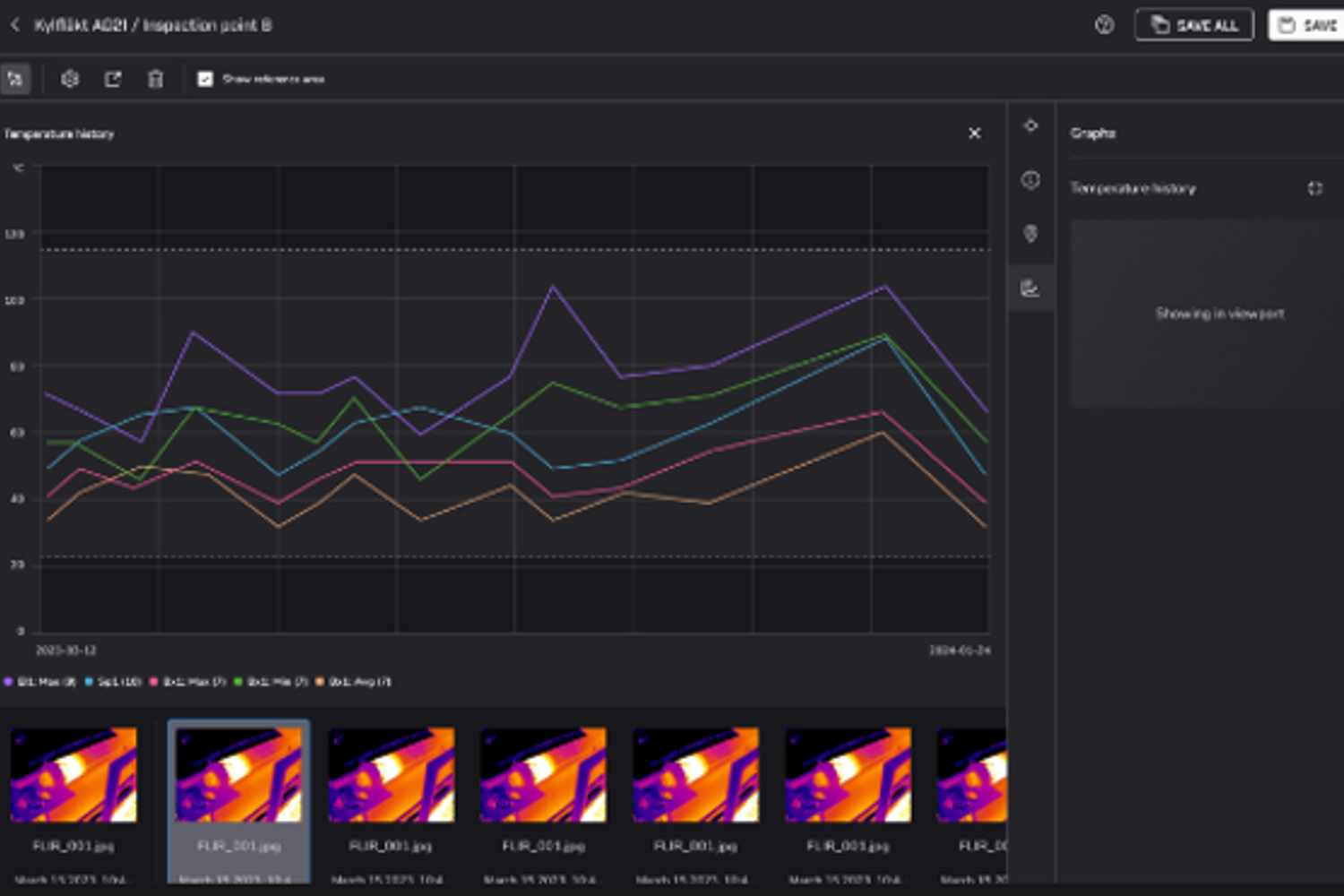
Task: Open the info icon in side strip
Action: [1030, 180]
